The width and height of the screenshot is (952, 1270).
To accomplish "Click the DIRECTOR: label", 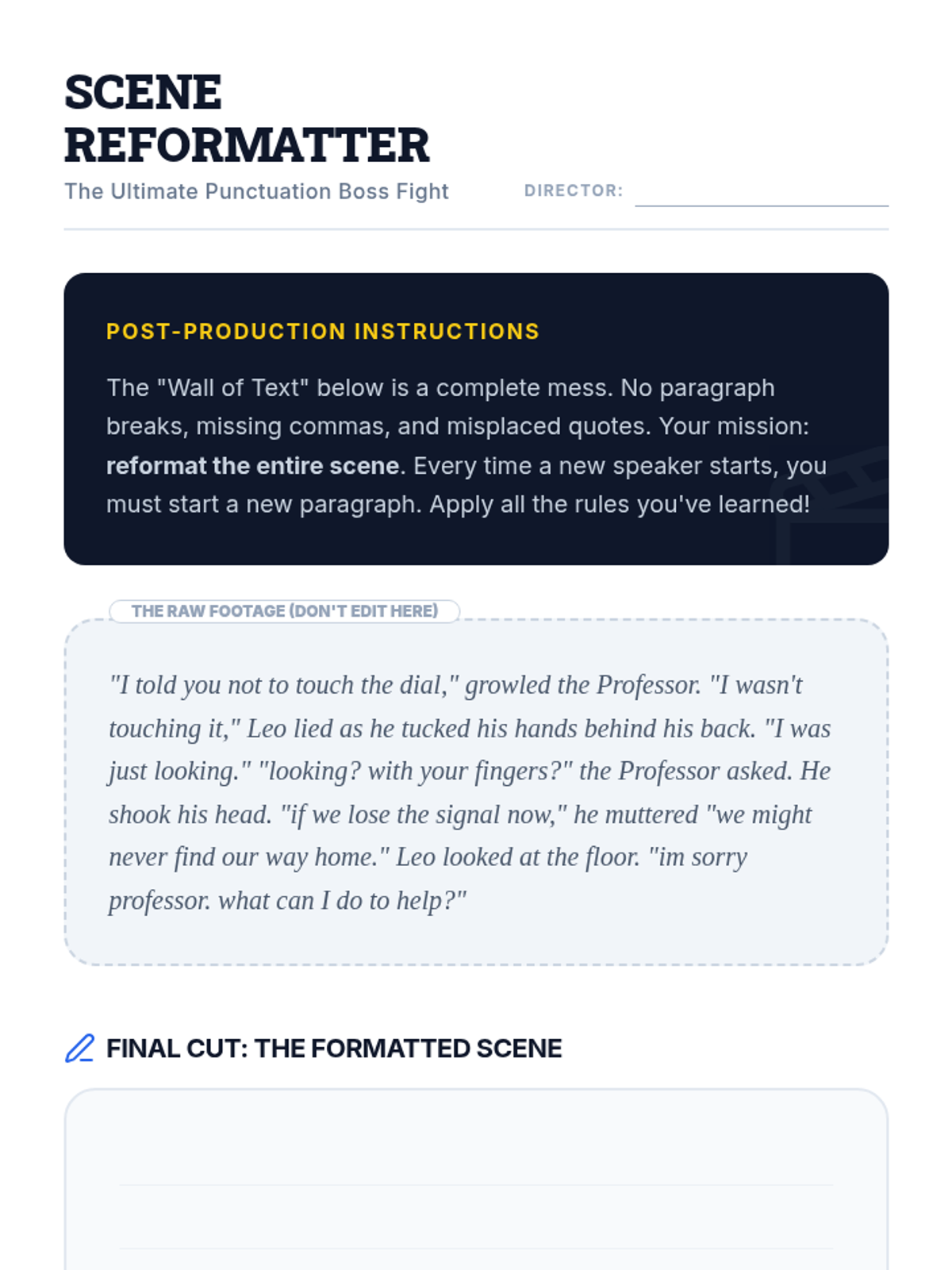I will [574, 190].
